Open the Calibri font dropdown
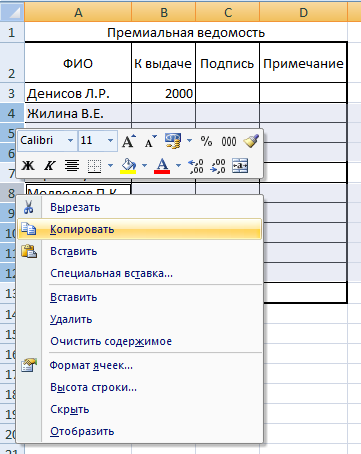Viewport: 361px width, 454px height. coord(70,140)
